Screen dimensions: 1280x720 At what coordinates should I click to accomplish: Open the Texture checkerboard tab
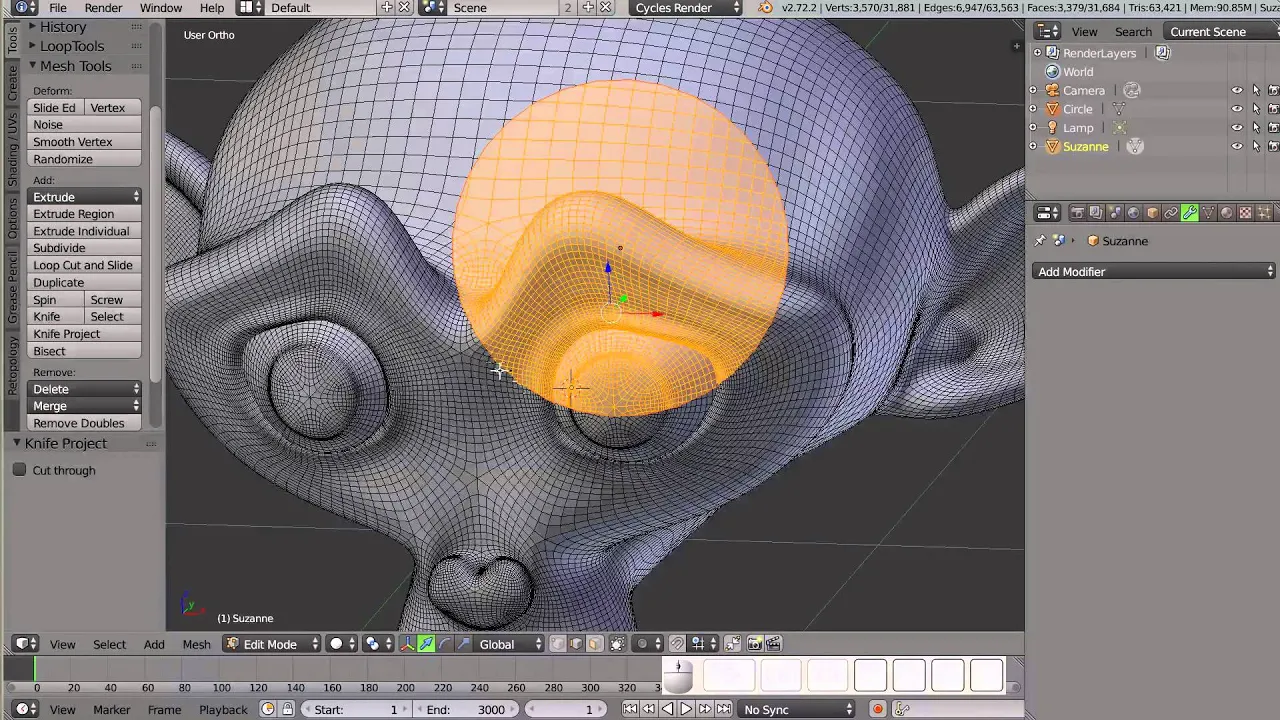(1245, 213)
